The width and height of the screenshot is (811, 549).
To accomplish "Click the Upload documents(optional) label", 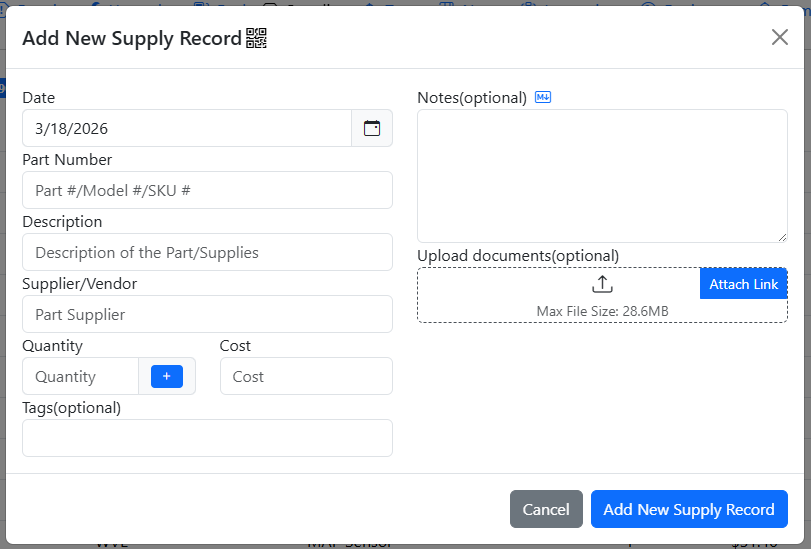I will click(x=518, y=255).
